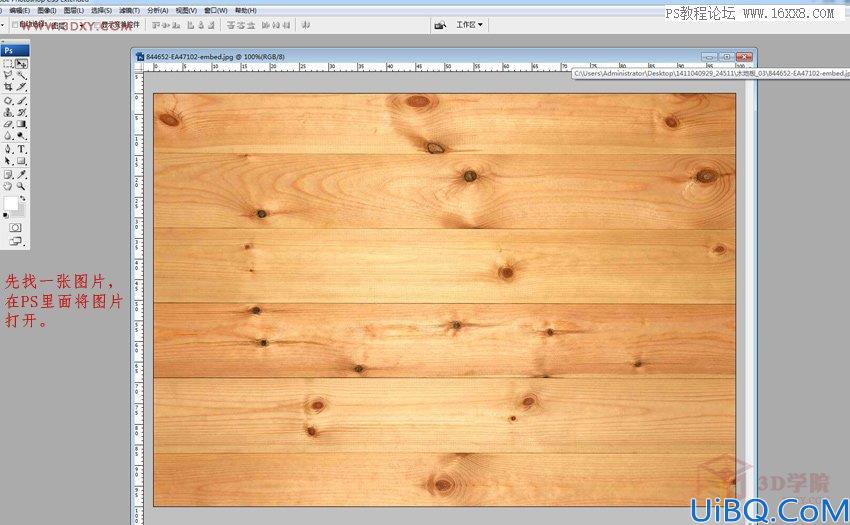
Task: Open the foreground color picker
Action: (x=10, y=204)
